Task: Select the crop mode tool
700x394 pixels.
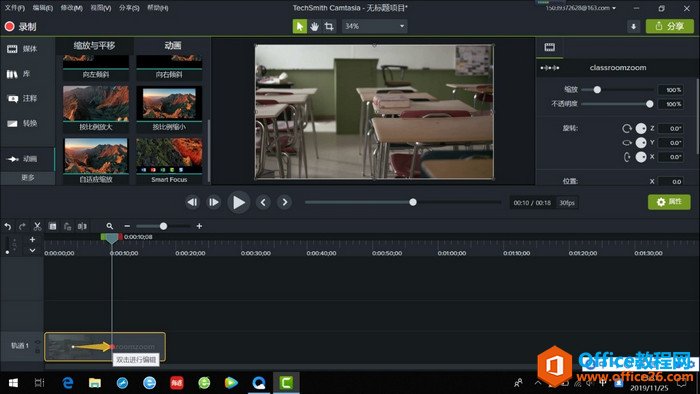Action: [329, 26]
